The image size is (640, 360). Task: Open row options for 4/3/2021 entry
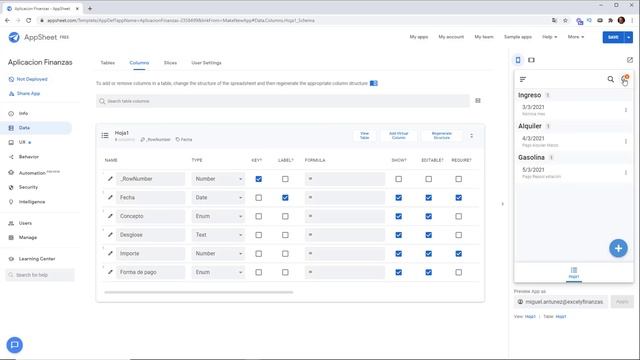click(x=626, y=142)
